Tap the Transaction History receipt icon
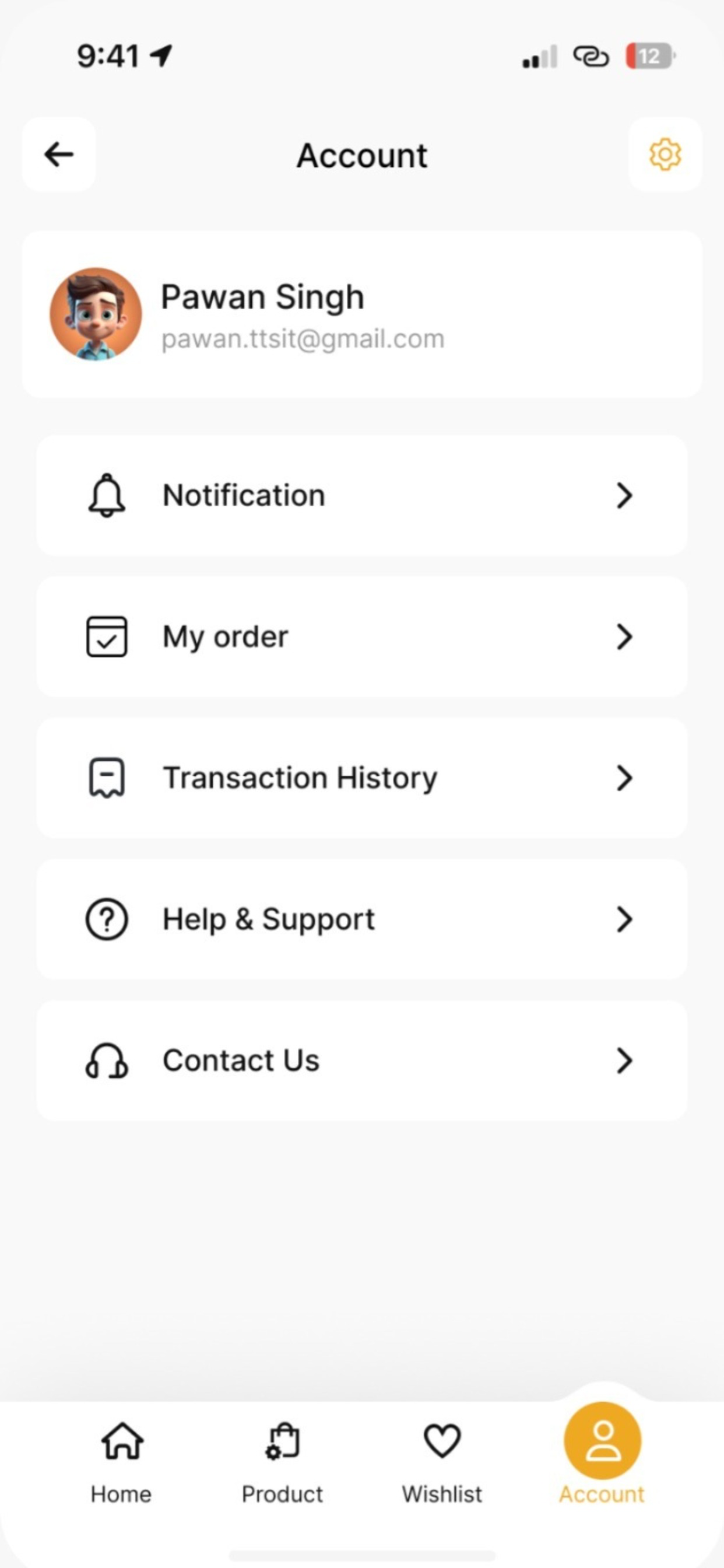Viewport: 724px width, 1568px height. (107, 778)
